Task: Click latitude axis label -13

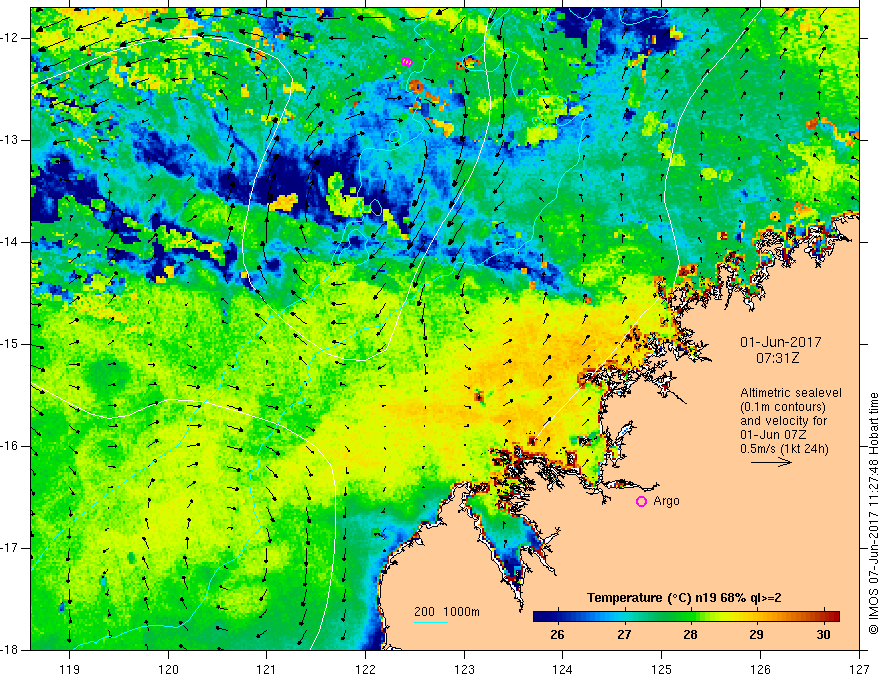Action: point(11,140)
